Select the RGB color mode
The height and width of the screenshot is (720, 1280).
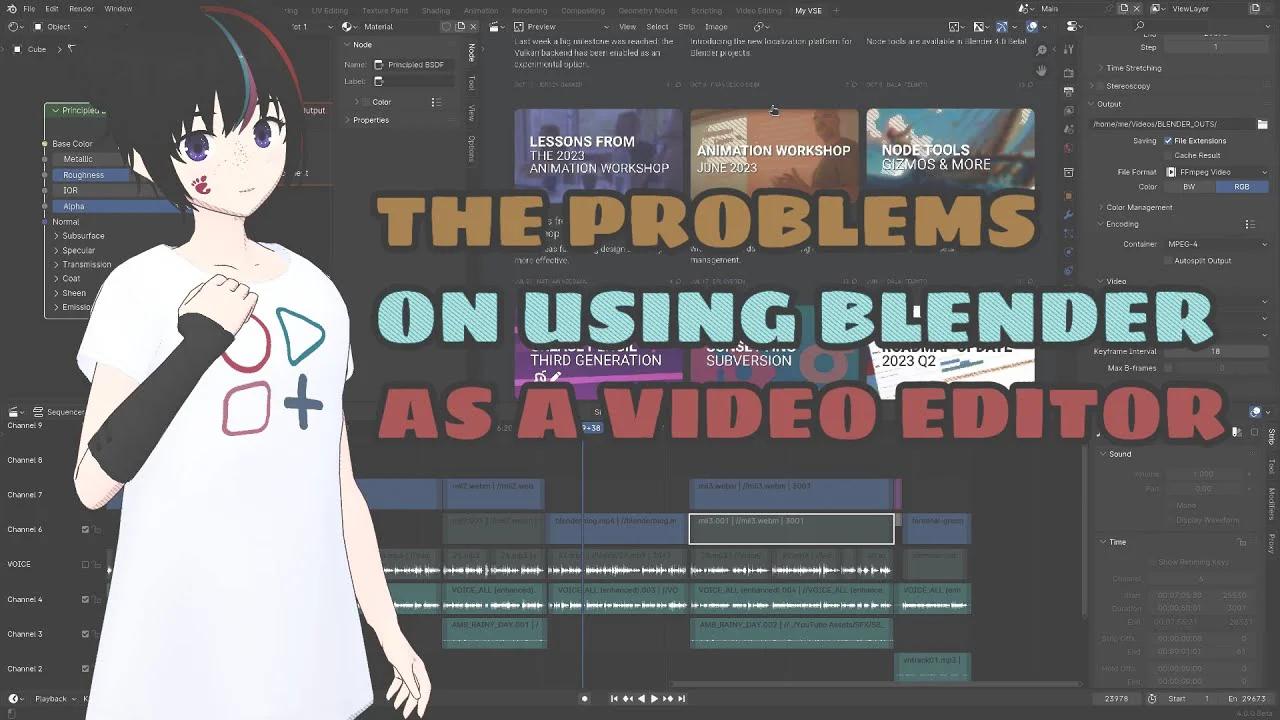(1242, 187)
